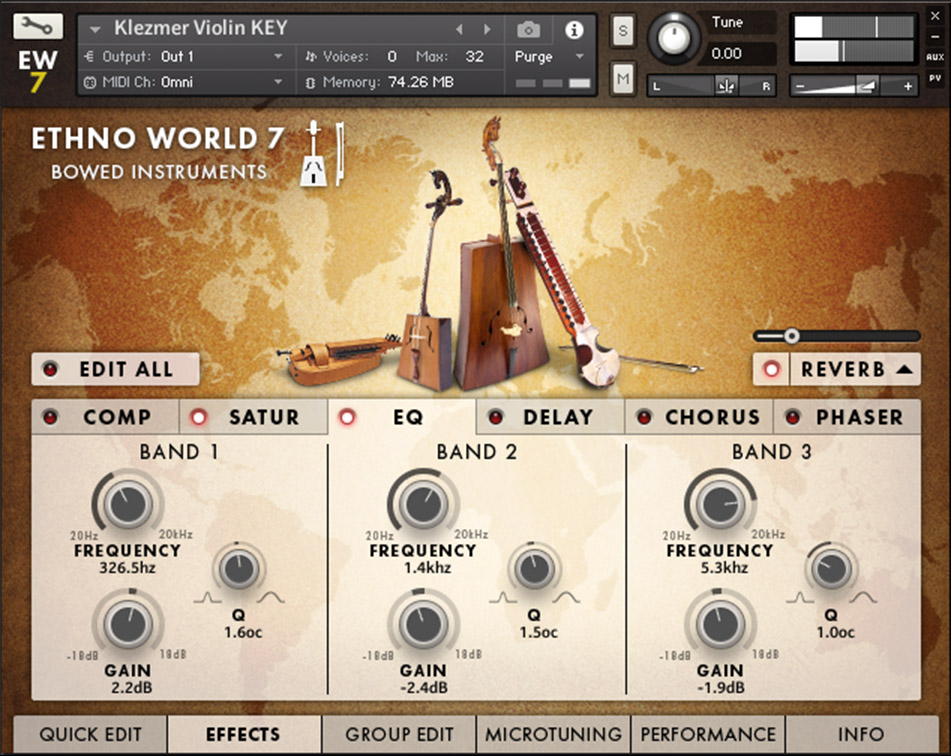Click the Band 3 Gain knob

(x=720, y=624)
